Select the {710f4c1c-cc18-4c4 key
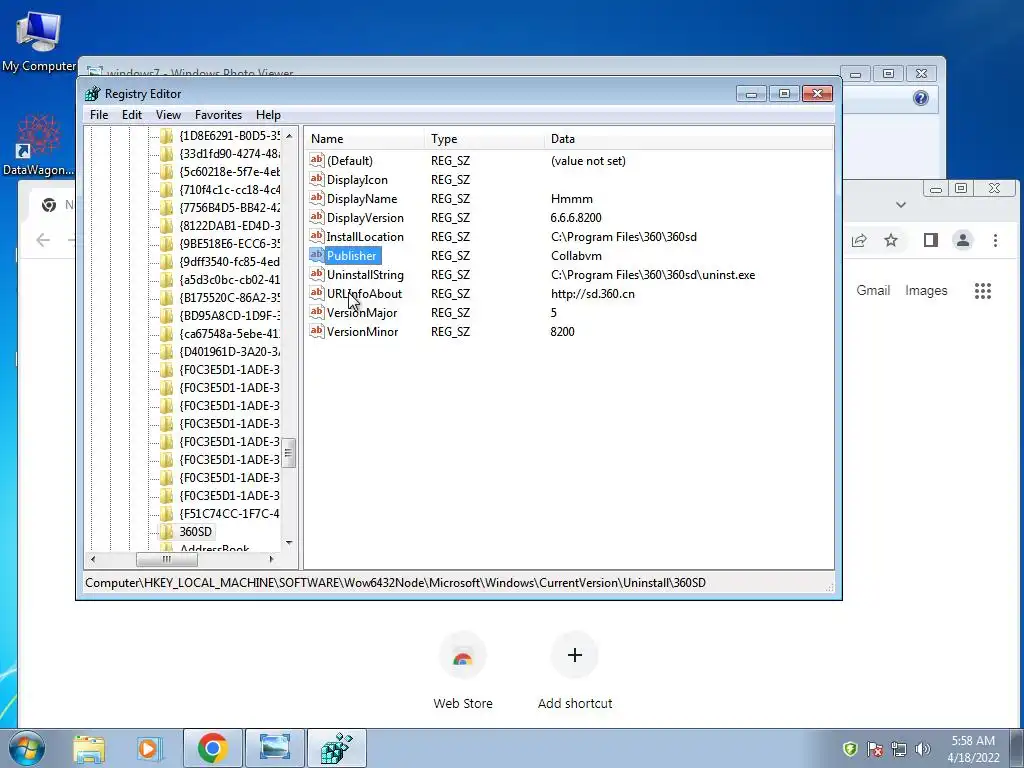This screenshot has height=768, width=1024. coord(229,190)
